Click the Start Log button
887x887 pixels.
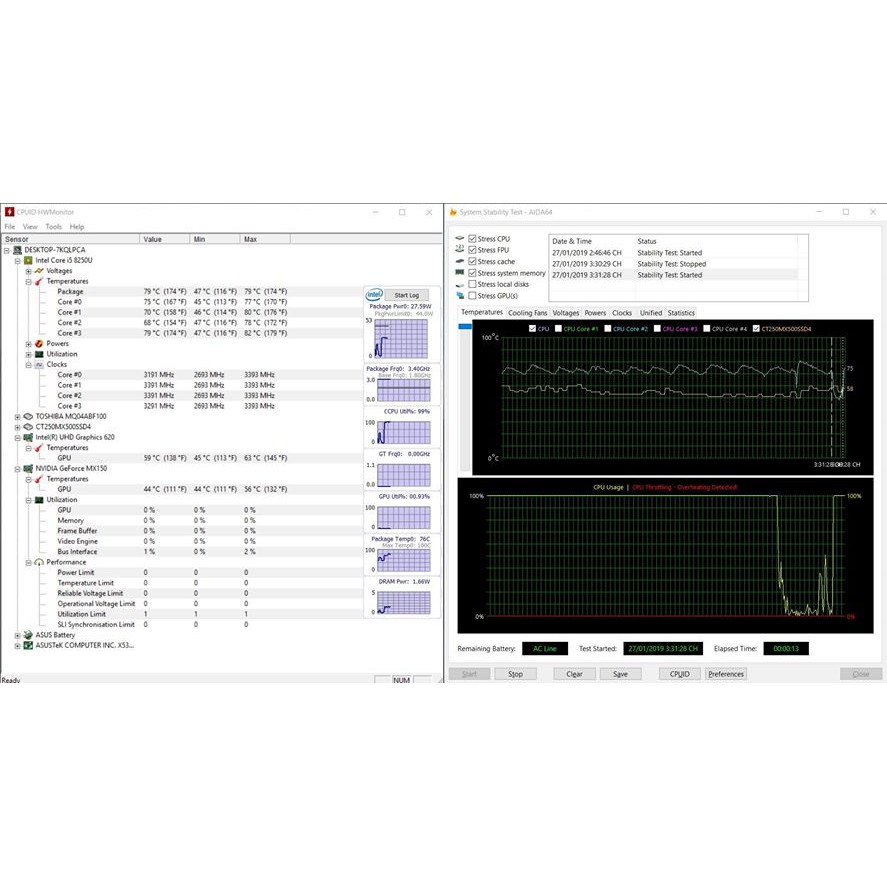(x=407, y=295)
